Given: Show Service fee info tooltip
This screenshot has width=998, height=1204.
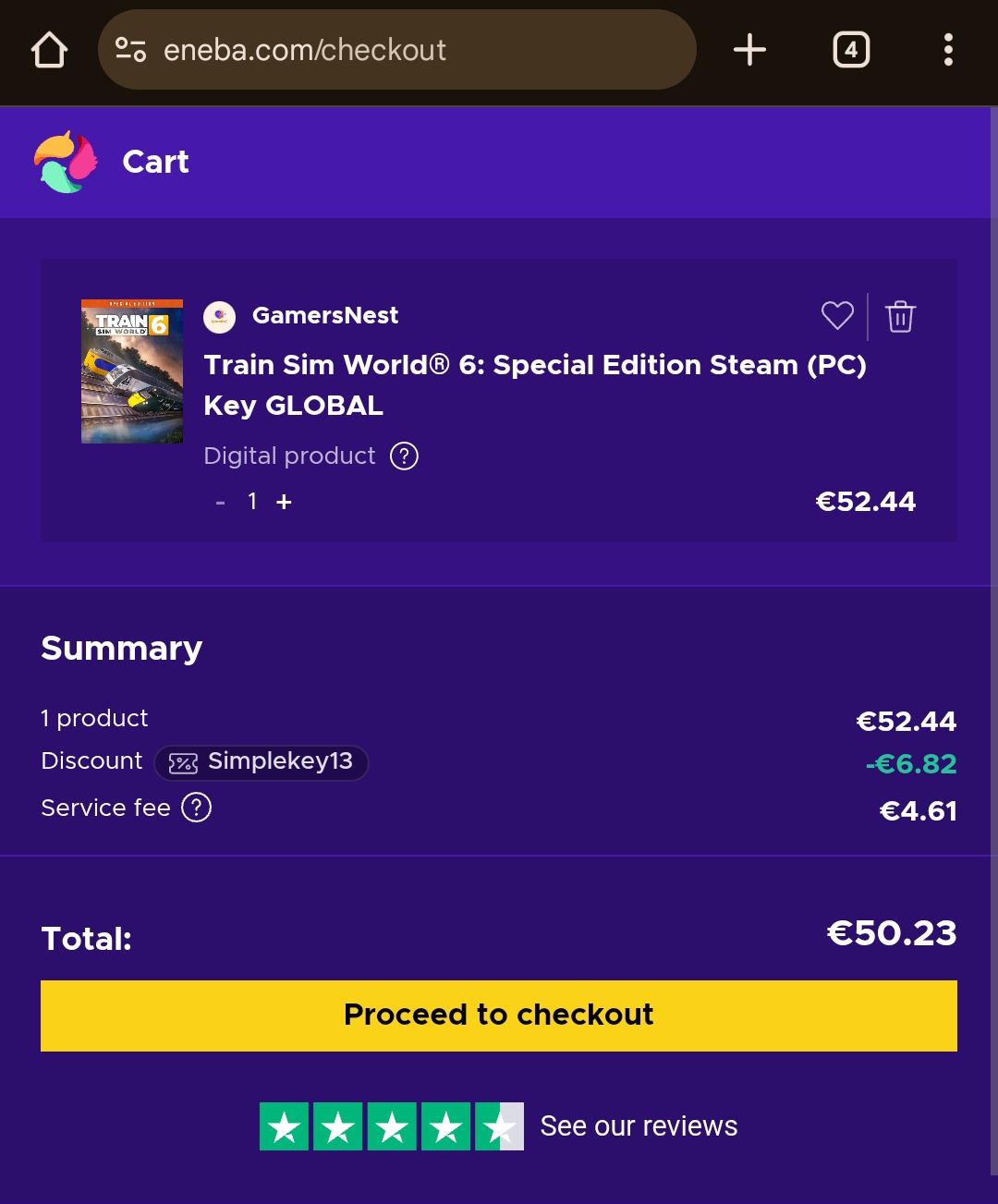Looking at the screenshot, I should click(196, 808).
